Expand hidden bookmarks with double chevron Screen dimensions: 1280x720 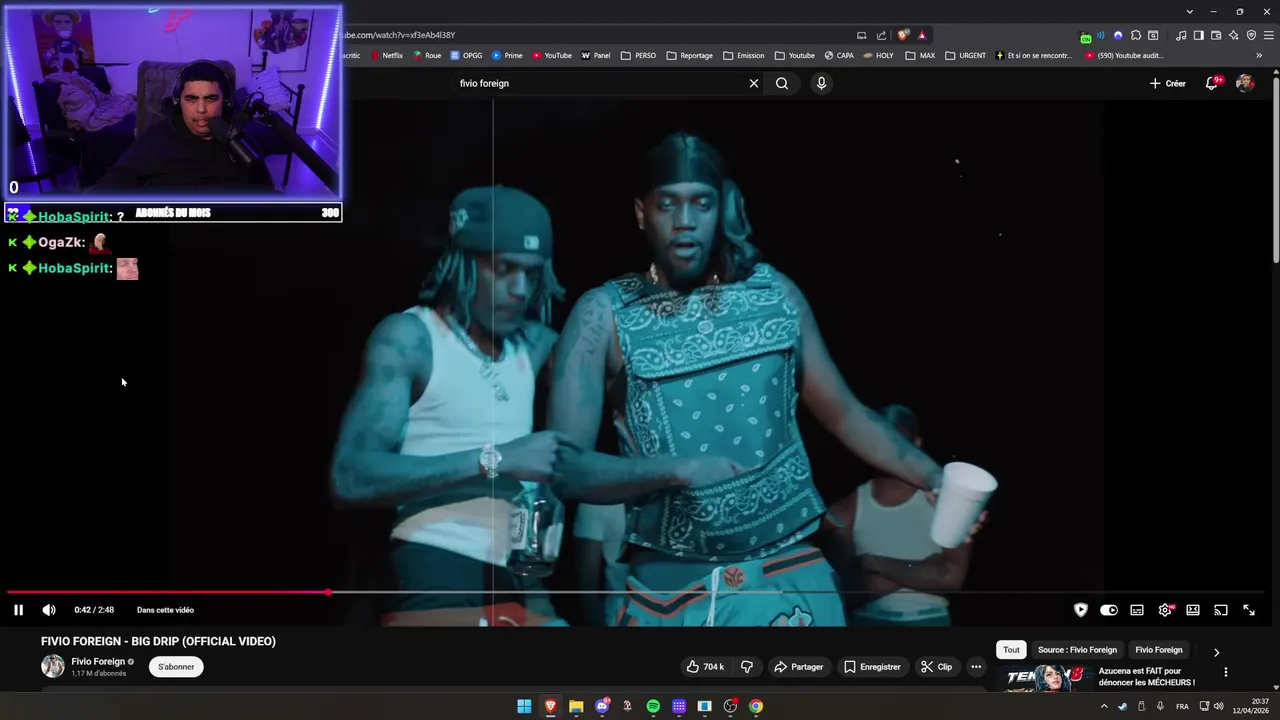coord(1258,56)
